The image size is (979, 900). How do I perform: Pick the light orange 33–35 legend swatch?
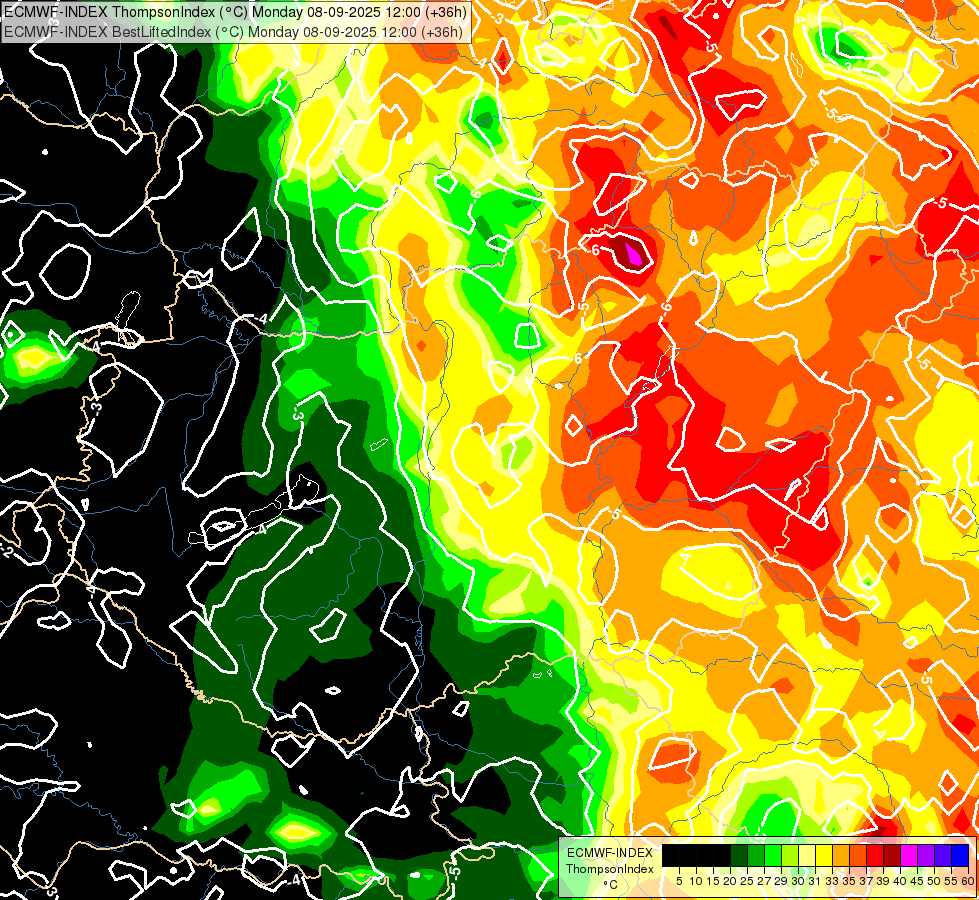coord(841,855)
